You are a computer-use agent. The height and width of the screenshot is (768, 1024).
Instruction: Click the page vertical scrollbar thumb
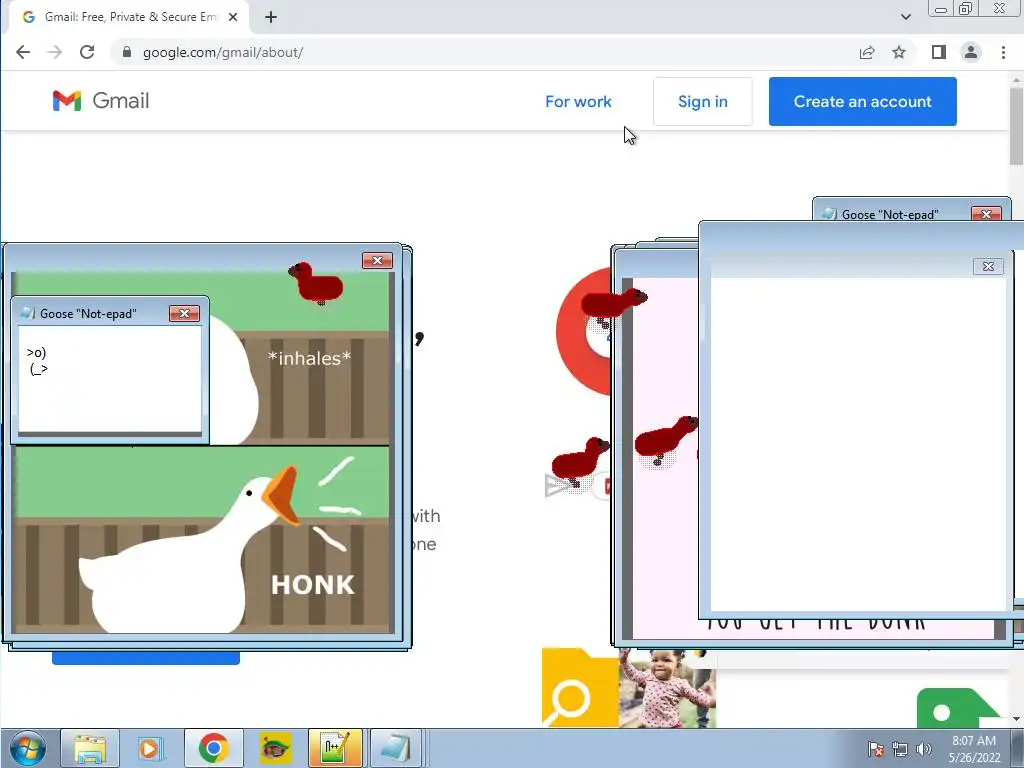click(1016, 125)
